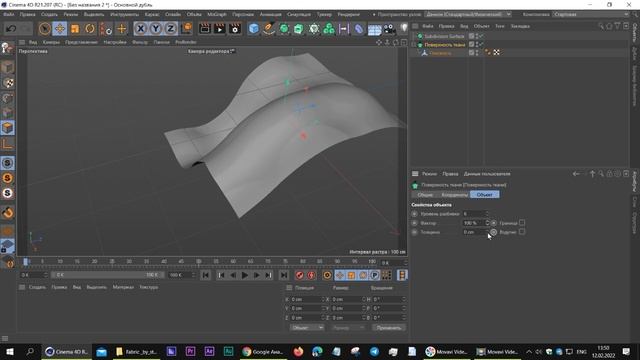Render to Picture Viewer
Screen dimensions: 640x360
point(220,29)
